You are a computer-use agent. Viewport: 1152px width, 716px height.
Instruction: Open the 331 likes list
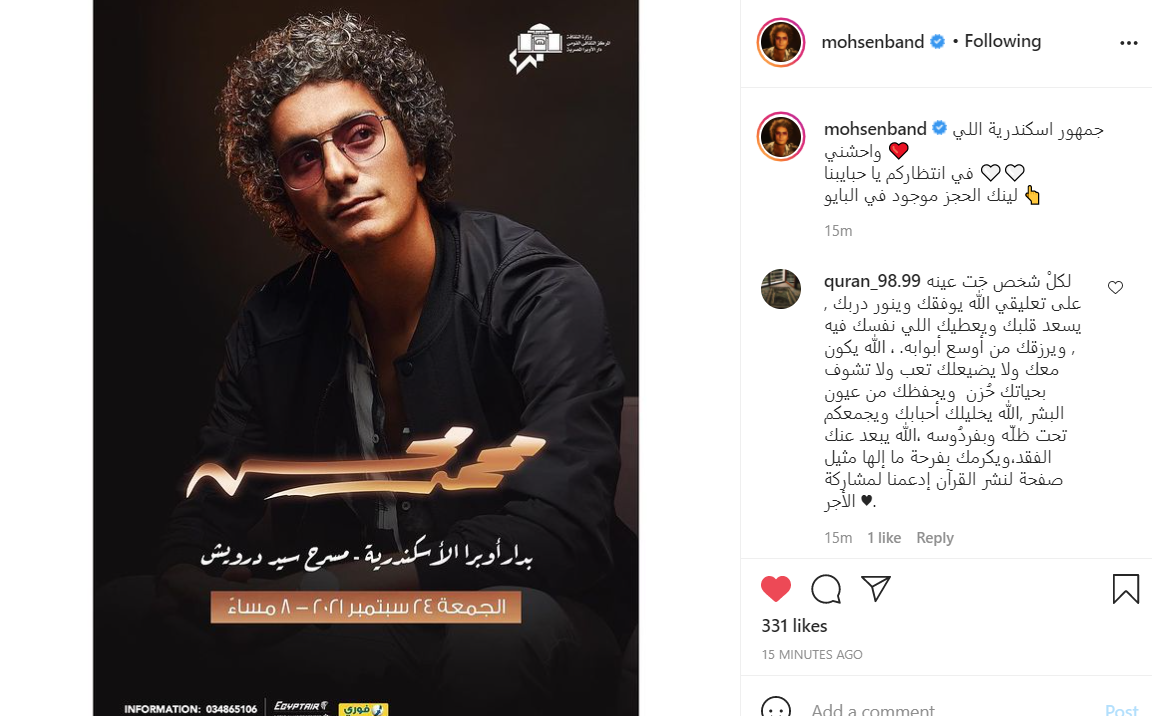[x=794, y=626]
